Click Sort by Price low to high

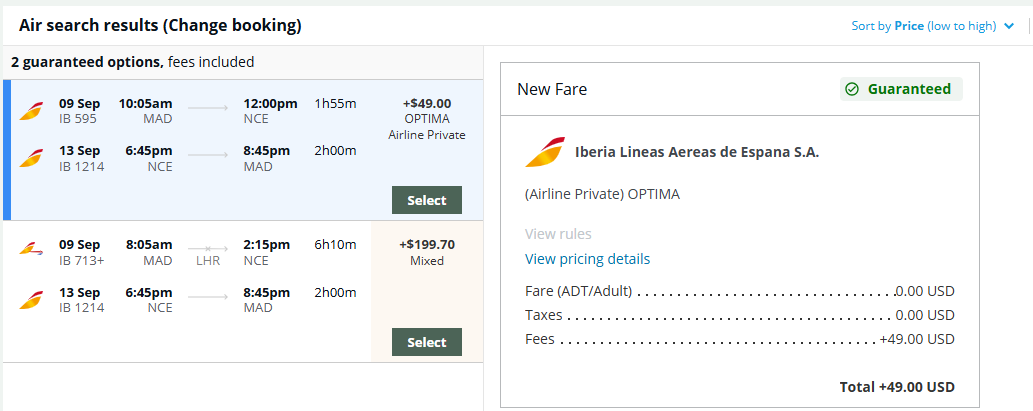924,26
